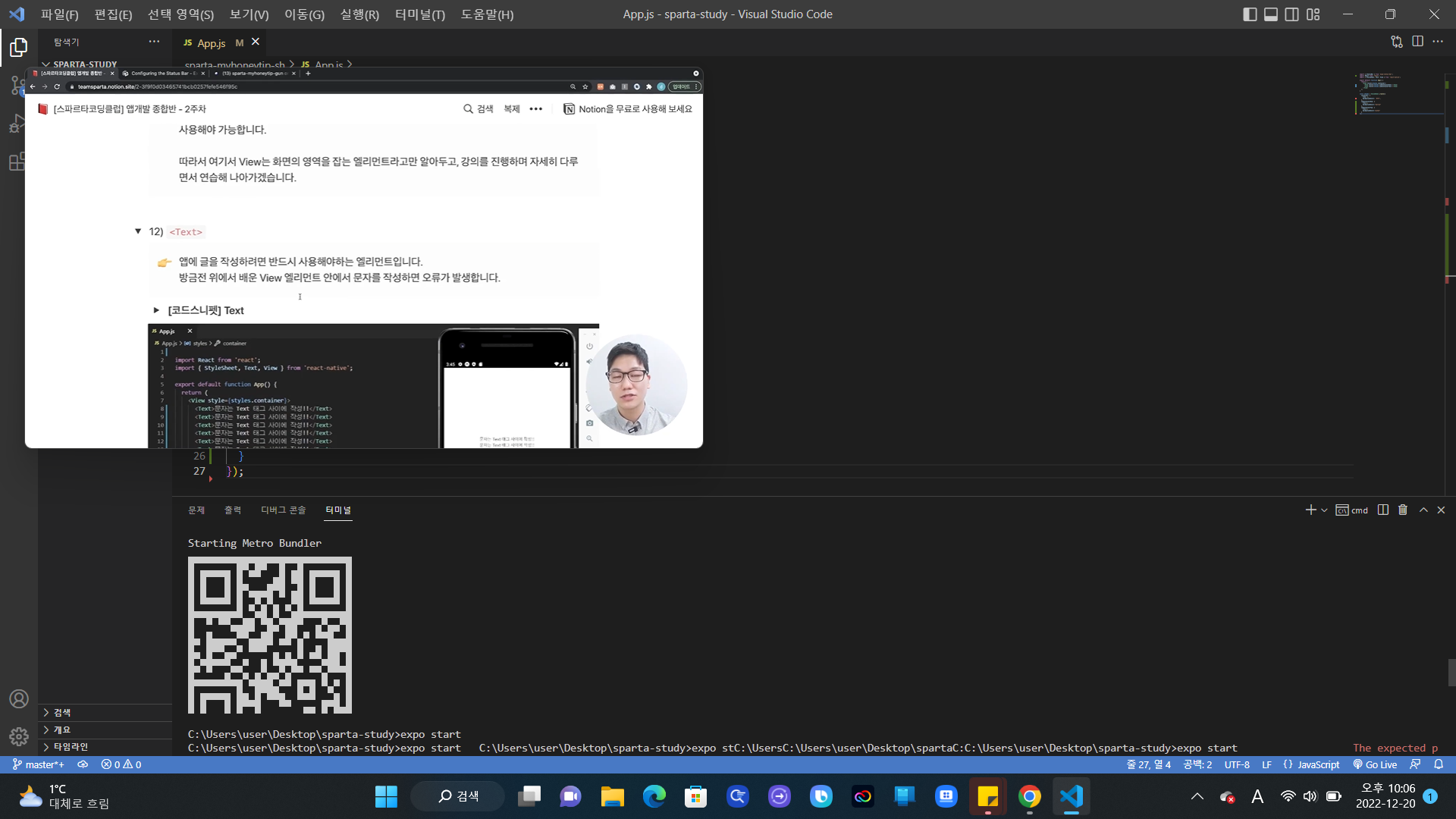Open Windows Start menu
1456x819 pixels.
(x=386, y=796)
